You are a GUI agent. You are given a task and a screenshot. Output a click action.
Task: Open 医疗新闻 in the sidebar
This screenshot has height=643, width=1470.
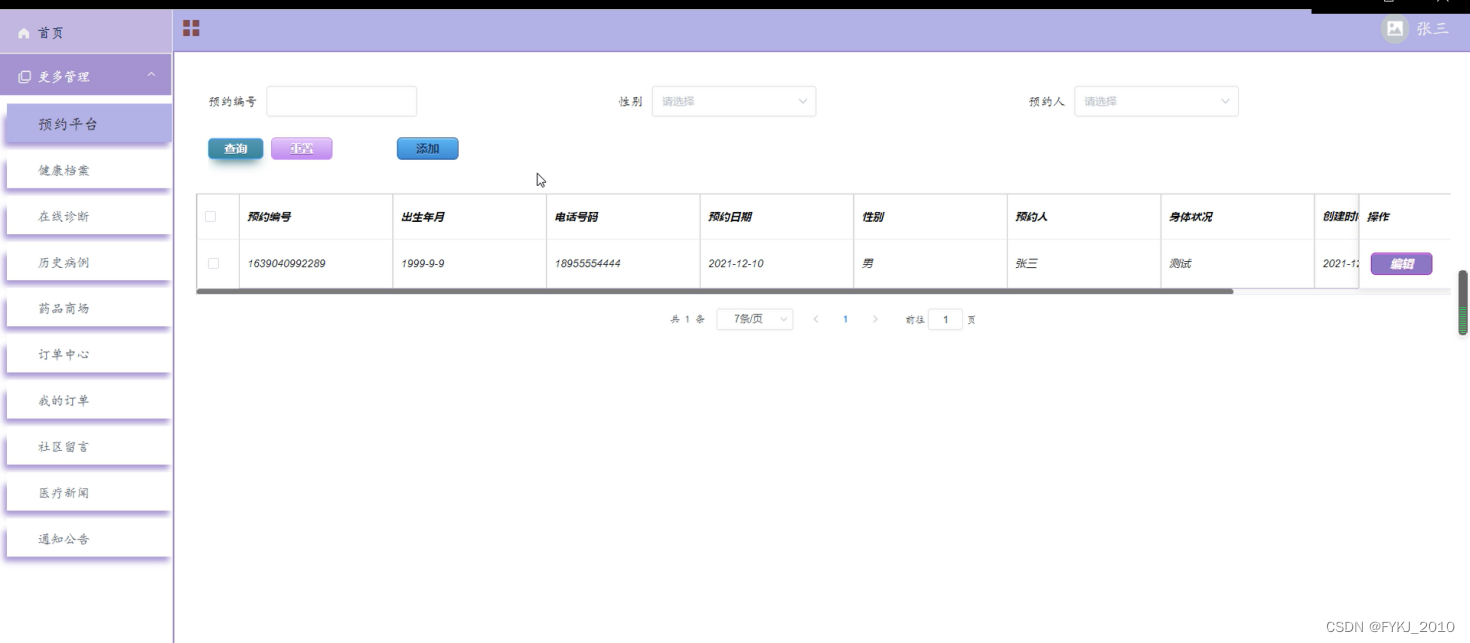pyautogui.click(x=89, y=492)
